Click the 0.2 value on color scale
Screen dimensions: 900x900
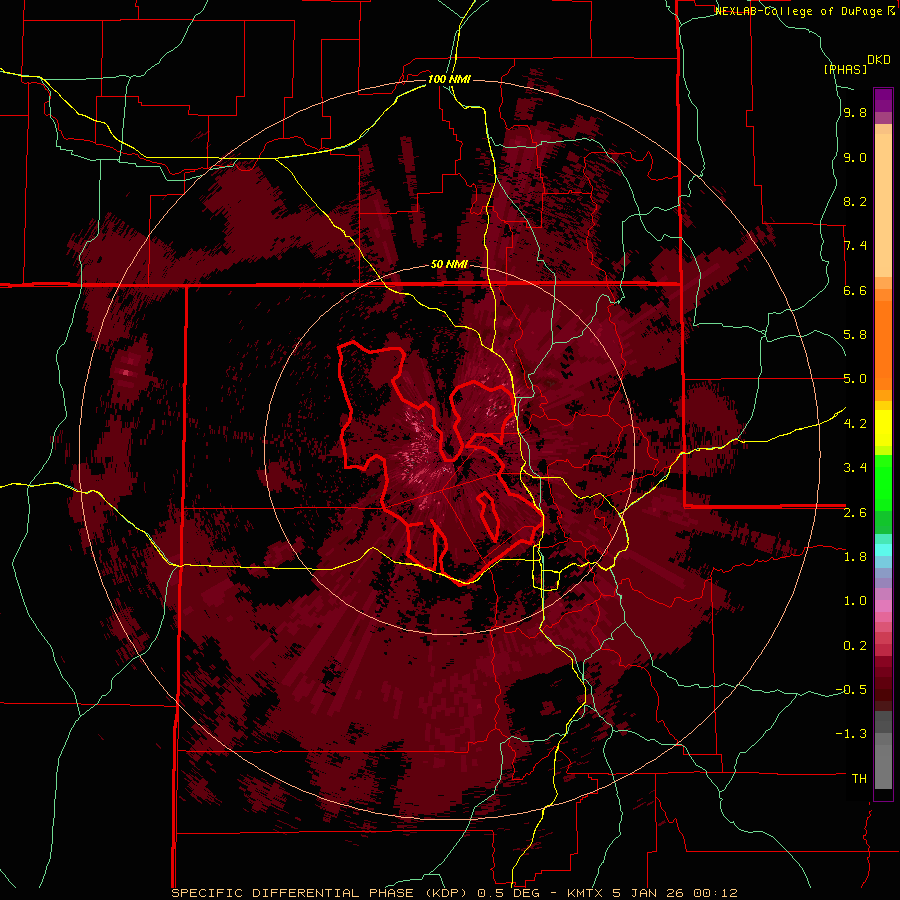855,646
